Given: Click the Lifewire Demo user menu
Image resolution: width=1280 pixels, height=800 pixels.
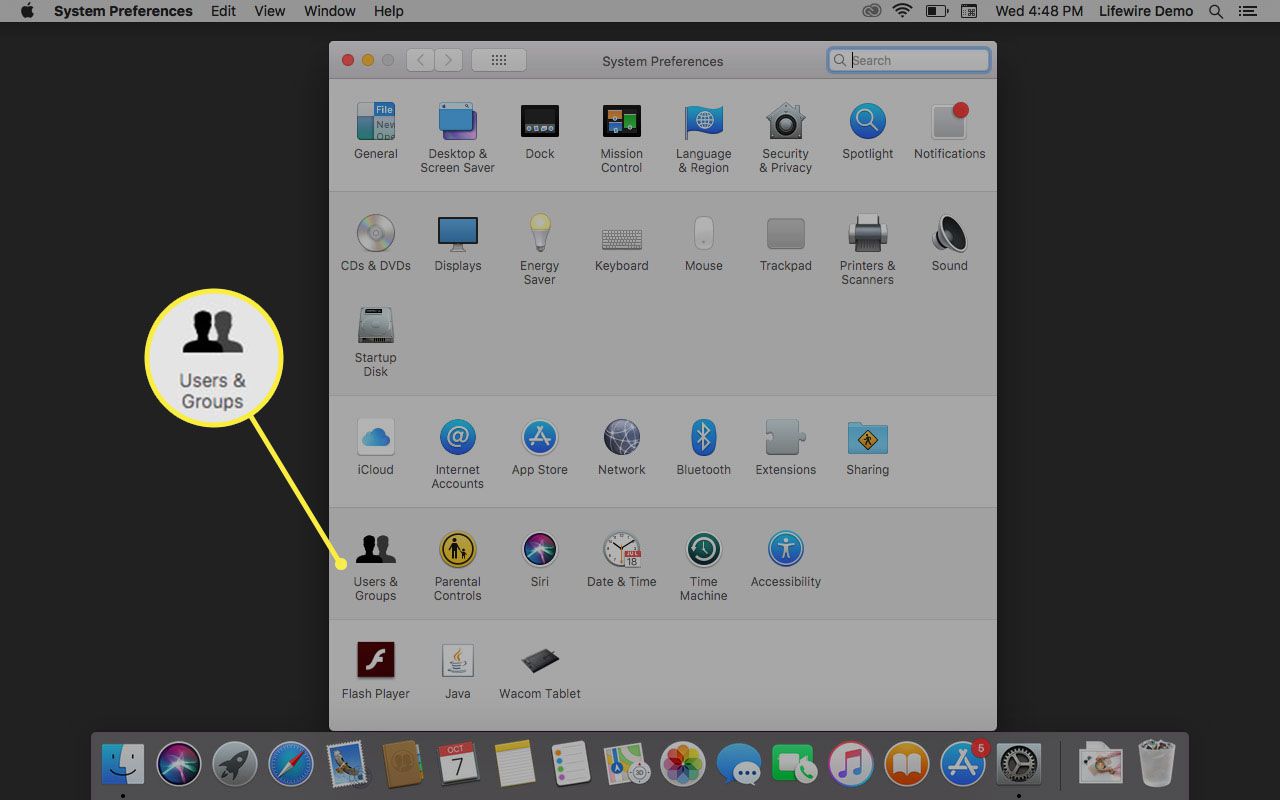Looking at the screenshot, I should [x=1146, y=11].
